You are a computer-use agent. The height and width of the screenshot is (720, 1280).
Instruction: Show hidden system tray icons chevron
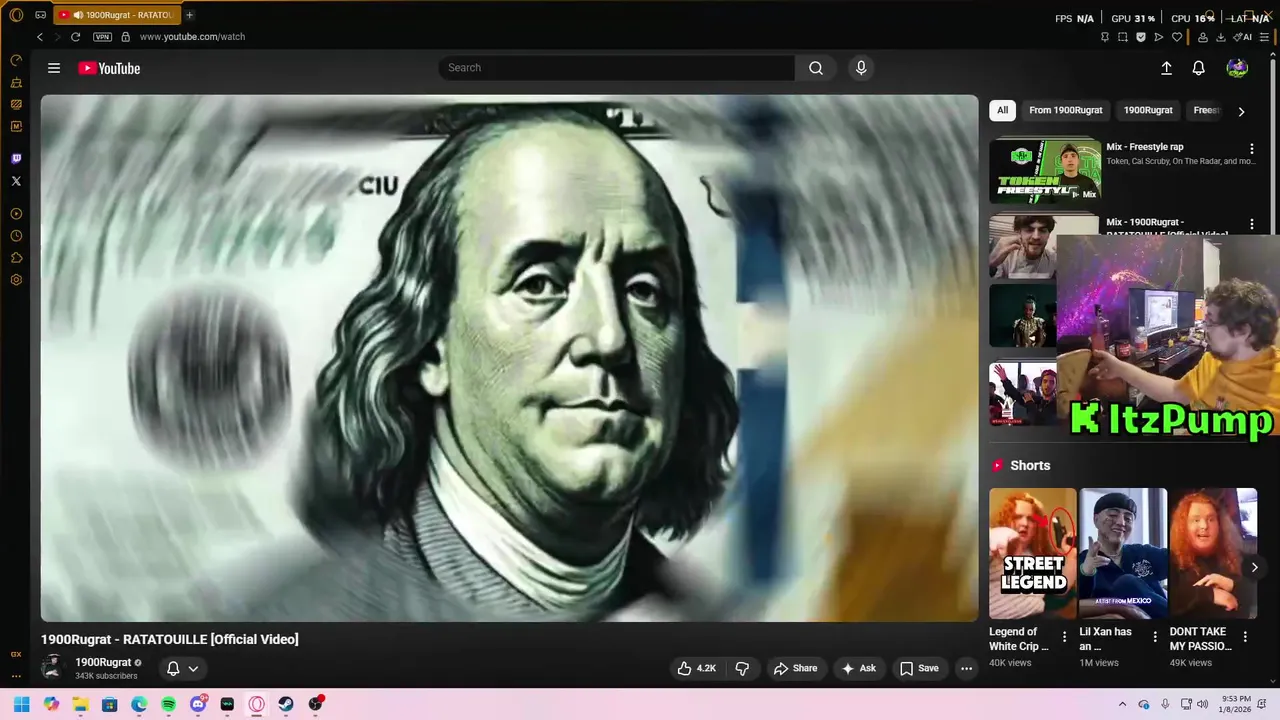[1122, 704]
